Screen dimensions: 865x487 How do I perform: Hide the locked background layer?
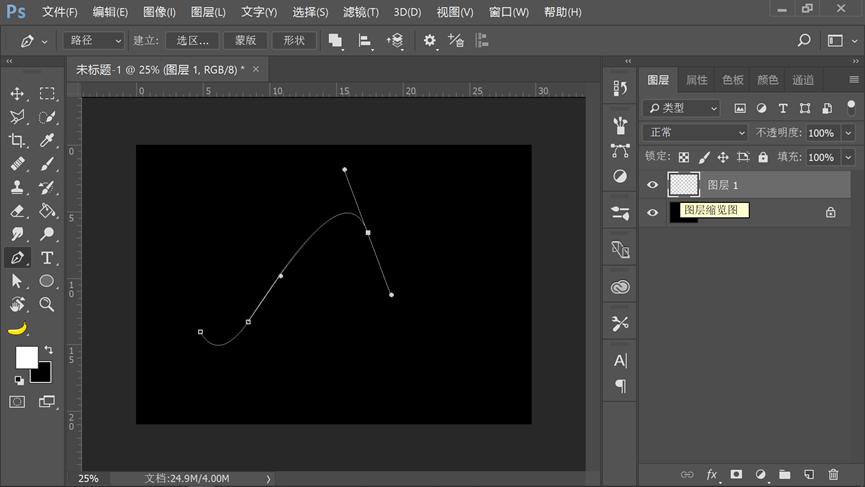[x=652, y=212]
